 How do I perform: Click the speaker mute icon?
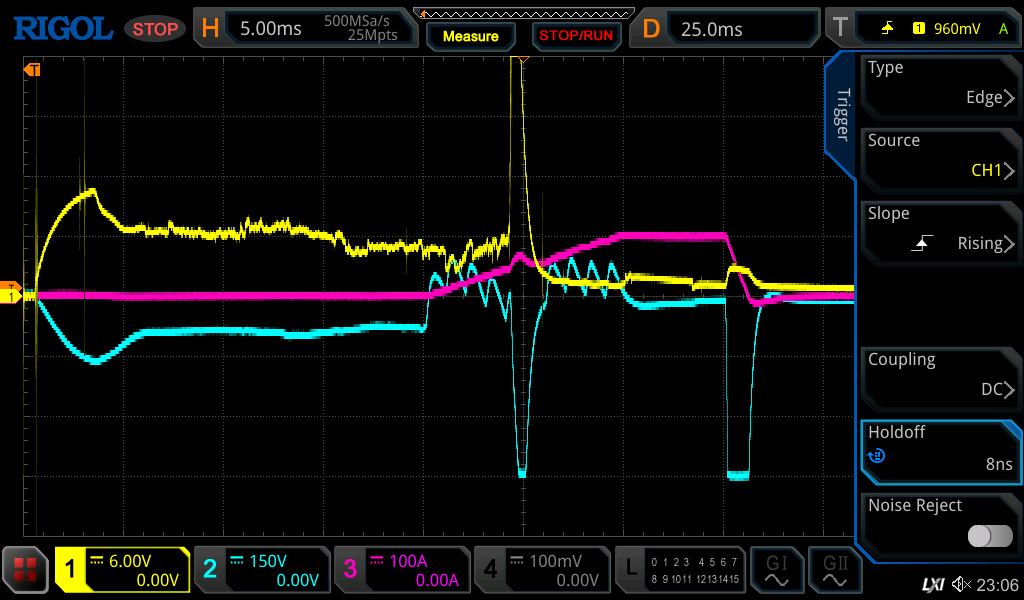961,584
